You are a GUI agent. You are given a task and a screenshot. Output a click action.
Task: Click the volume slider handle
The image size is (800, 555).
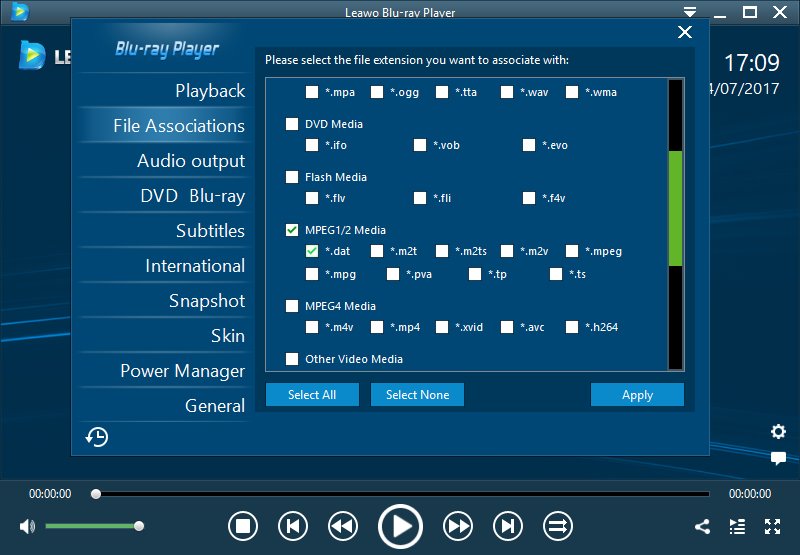click(139, 526)
